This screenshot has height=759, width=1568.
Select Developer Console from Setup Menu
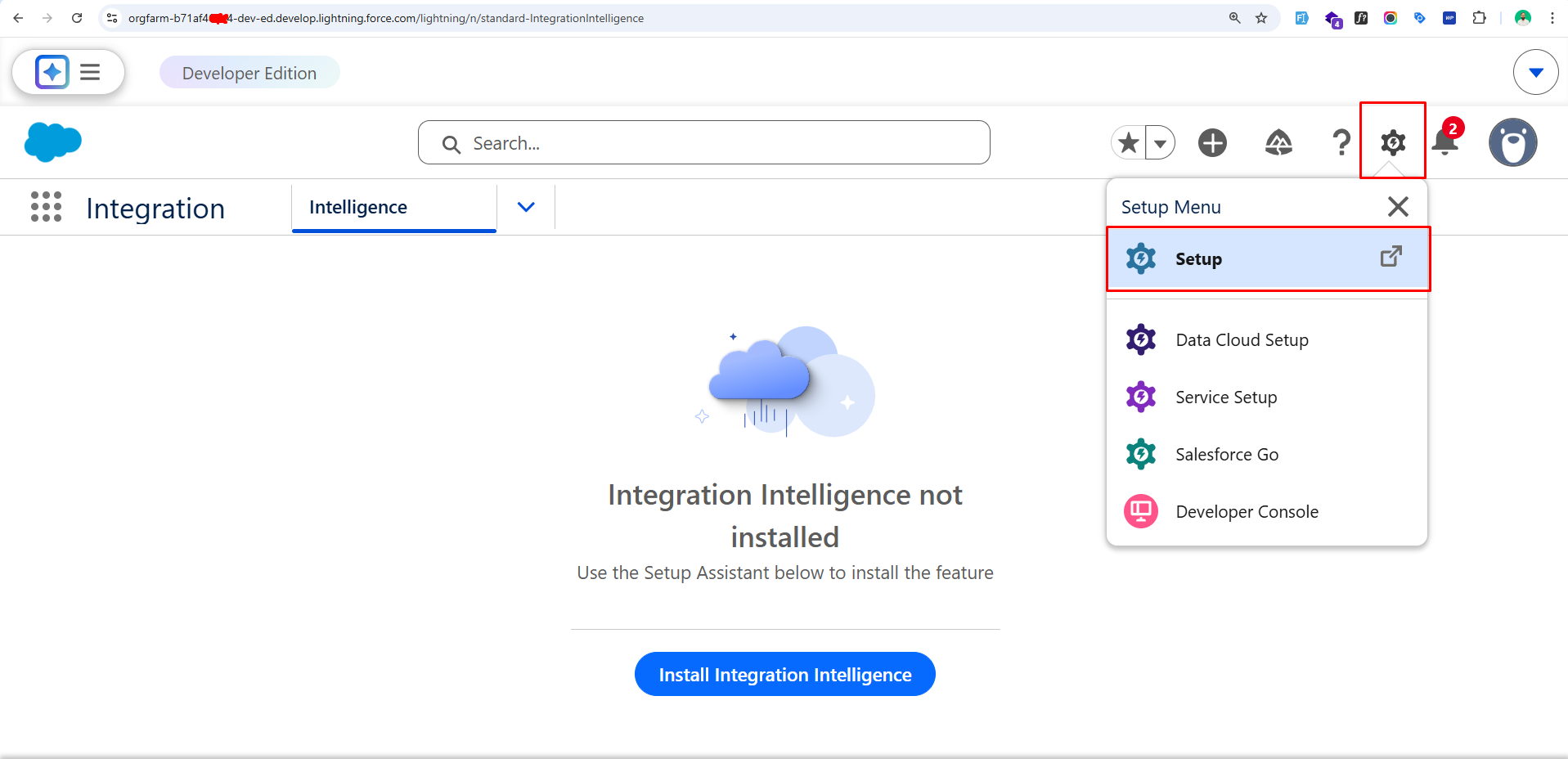[x=1247, y=511]
